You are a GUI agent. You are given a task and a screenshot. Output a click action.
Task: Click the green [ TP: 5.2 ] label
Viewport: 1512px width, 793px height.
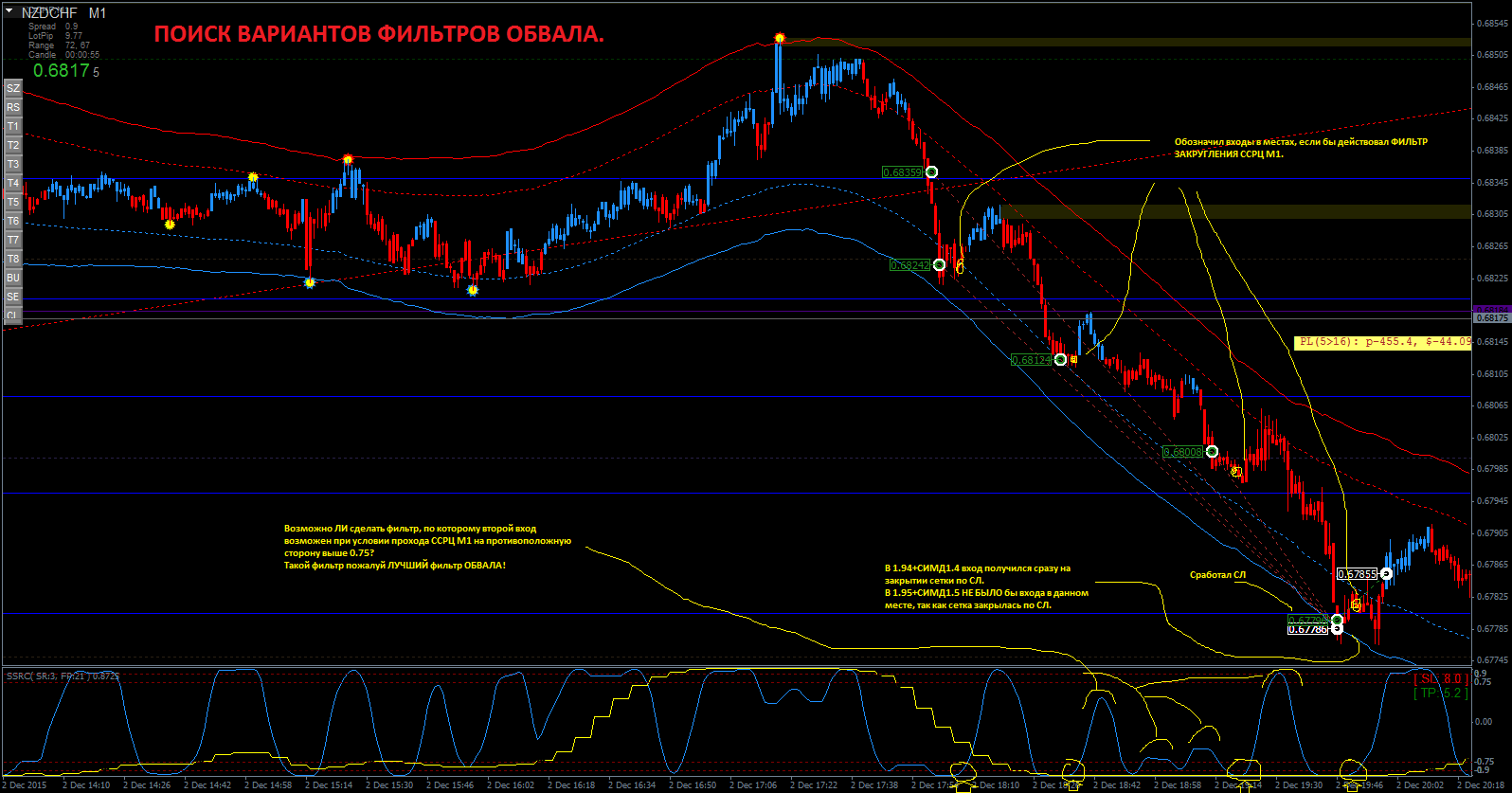[x=1441, y=693]
